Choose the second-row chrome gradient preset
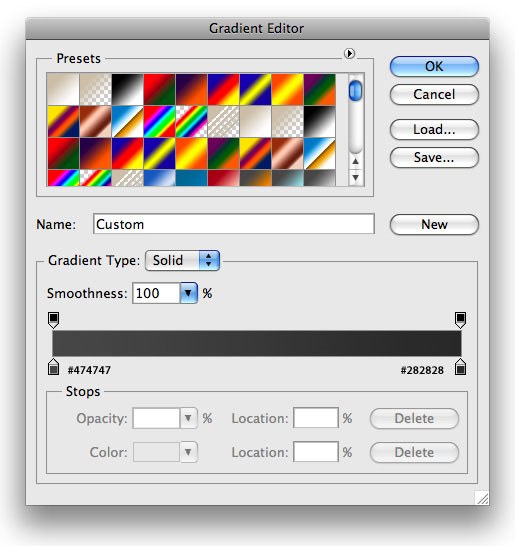This screenshot has height=546, width=515. pos(127,121)
